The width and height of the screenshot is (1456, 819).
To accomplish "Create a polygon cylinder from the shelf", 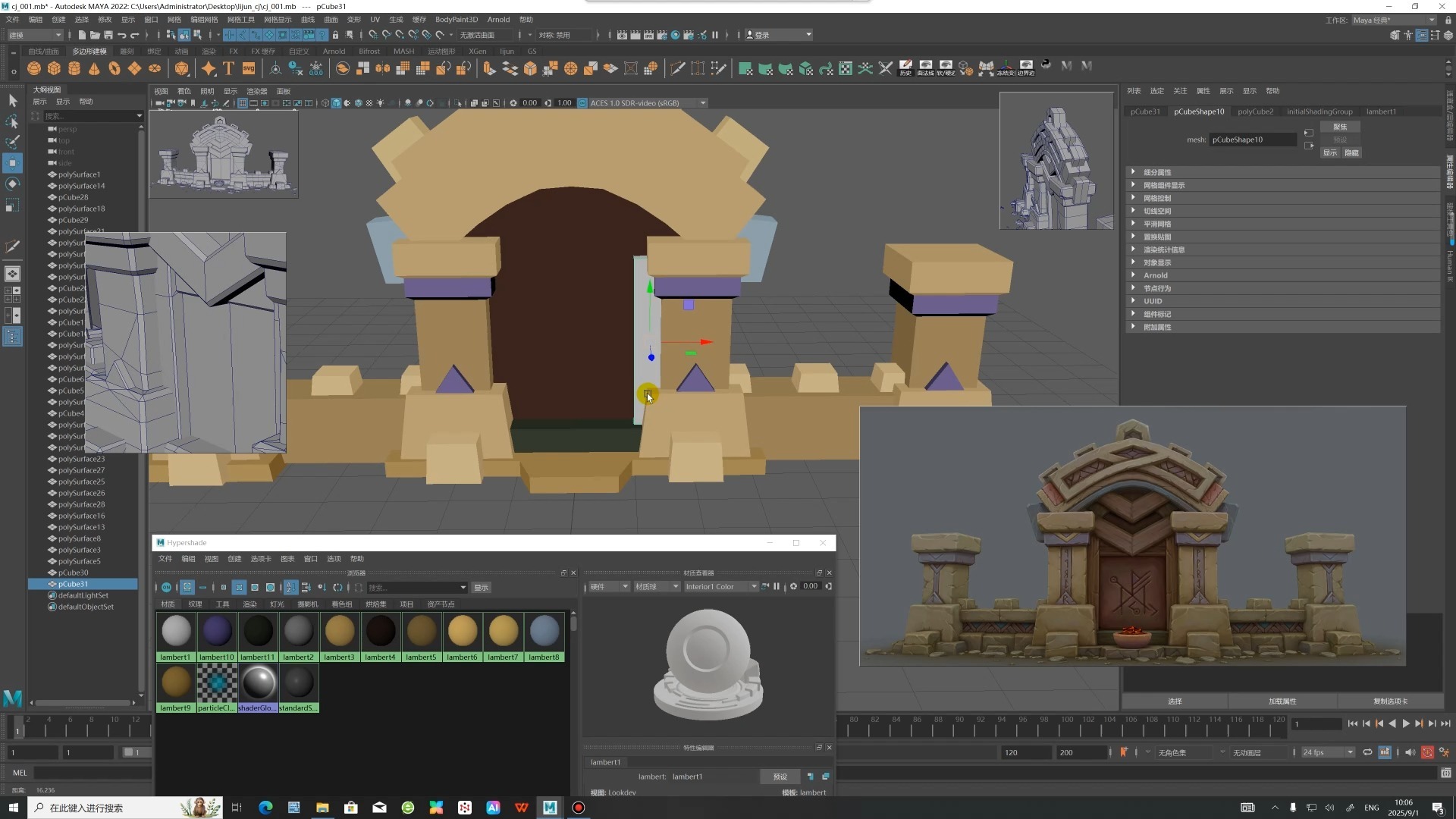I will pos(74,68).
